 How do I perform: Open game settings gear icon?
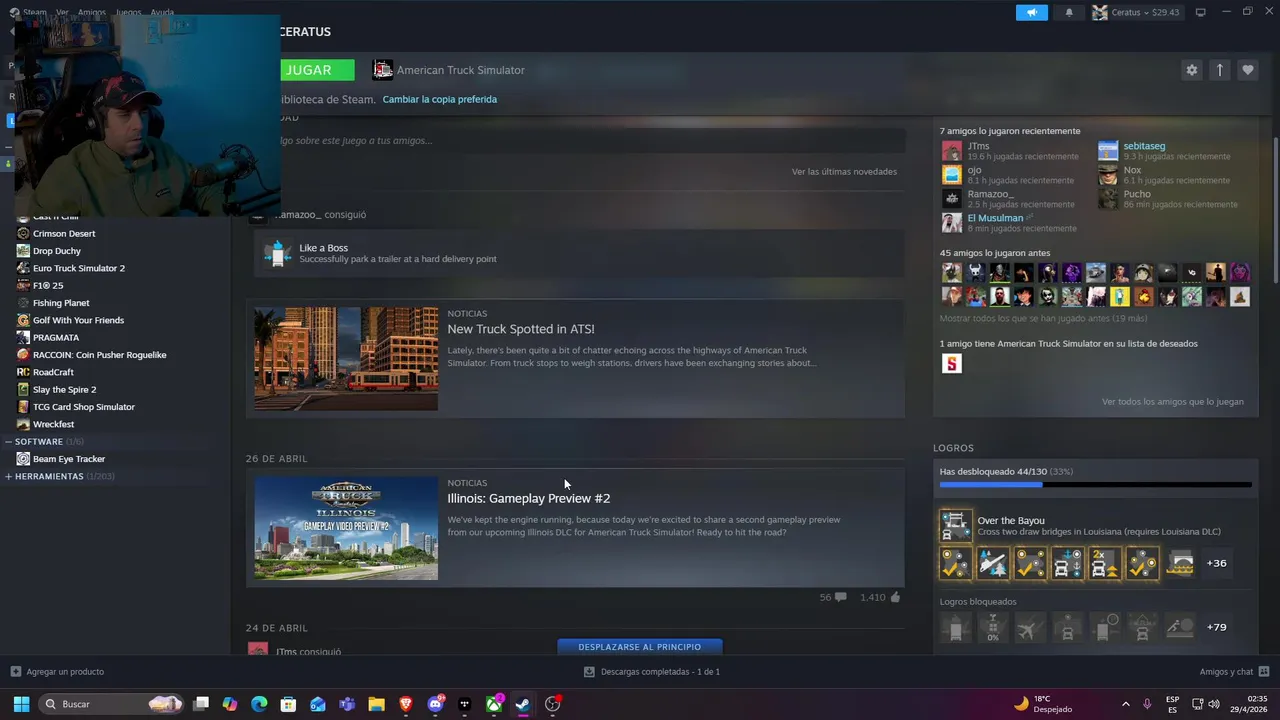tap(1191, 70)
